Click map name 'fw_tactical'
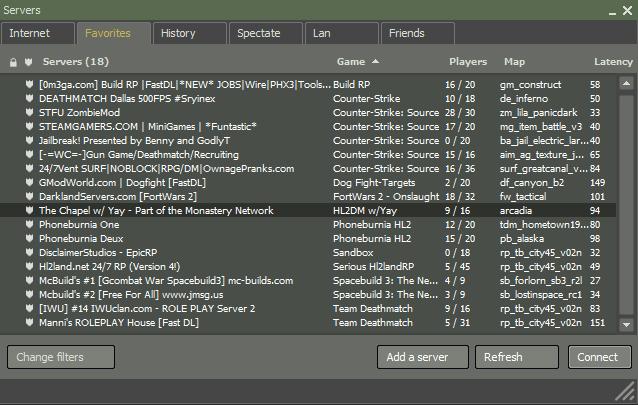The height and width of the screenshot is (405, 638). pyautogui.click(x=523, y=197)
